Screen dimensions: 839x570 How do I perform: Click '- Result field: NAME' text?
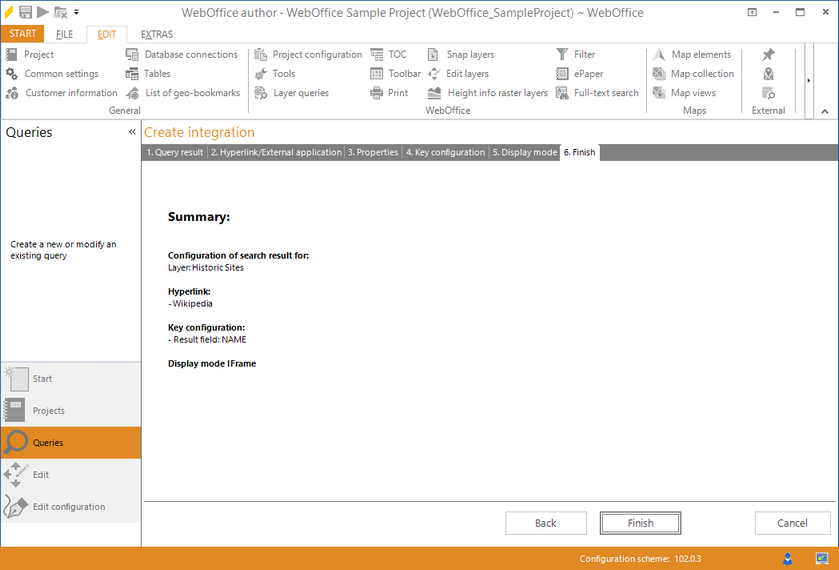click(x=207, y=339)
